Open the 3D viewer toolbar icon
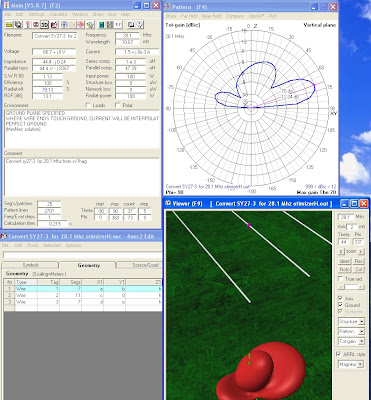The height and width of the screenshot is (400, 371). 44,25
